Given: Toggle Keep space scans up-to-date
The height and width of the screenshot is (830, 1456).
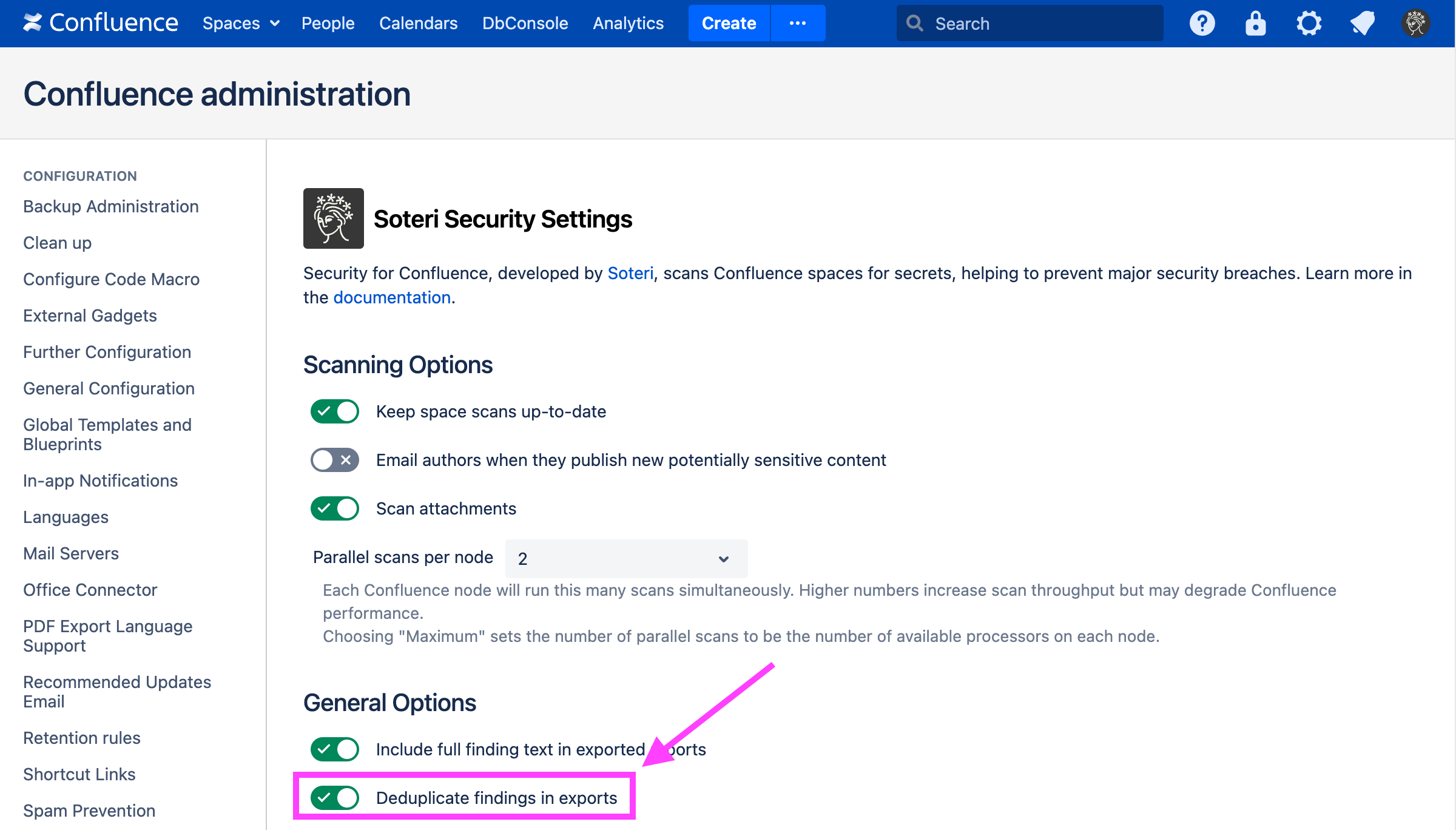Looking at the screenshot, I should (335, 411).
